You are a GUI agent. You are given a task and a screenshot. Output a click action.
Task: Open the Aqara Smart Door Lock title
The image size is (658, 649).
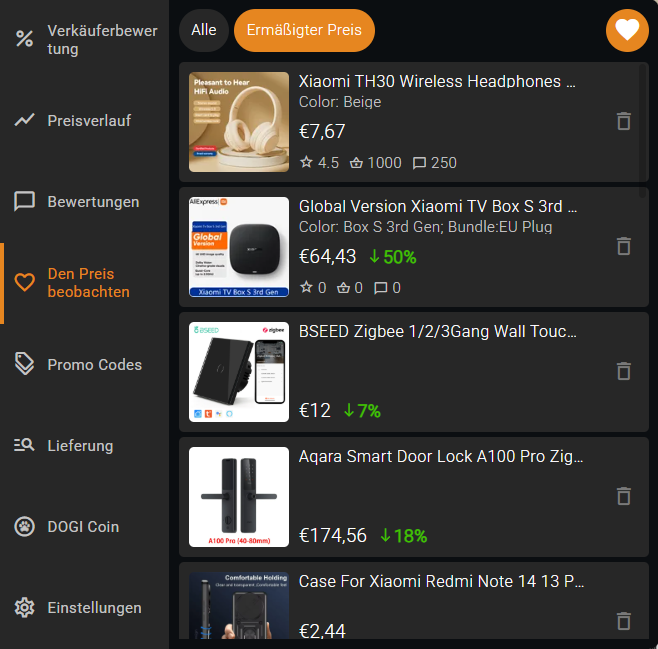tap(441, 456)
